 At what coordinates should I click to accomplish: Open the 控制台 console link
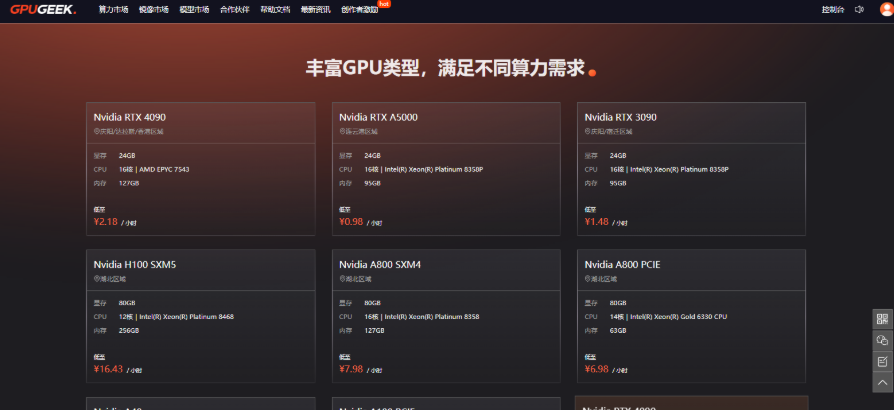833,10
